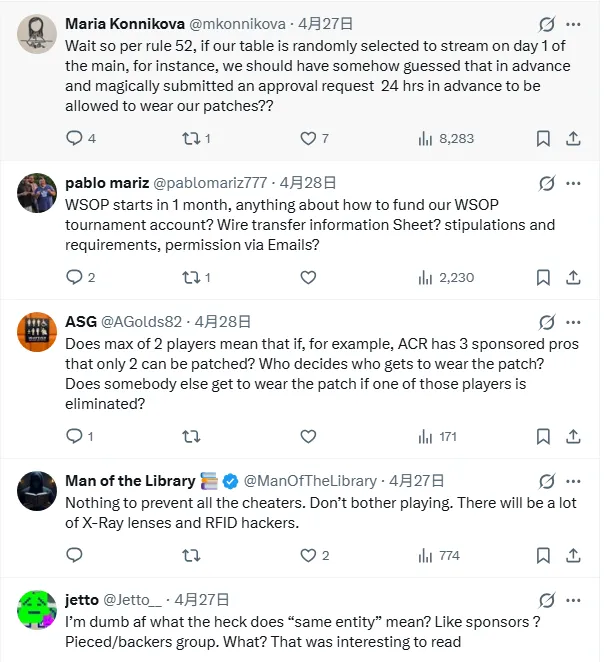Click ASG's profile avatar

[37, 331]
